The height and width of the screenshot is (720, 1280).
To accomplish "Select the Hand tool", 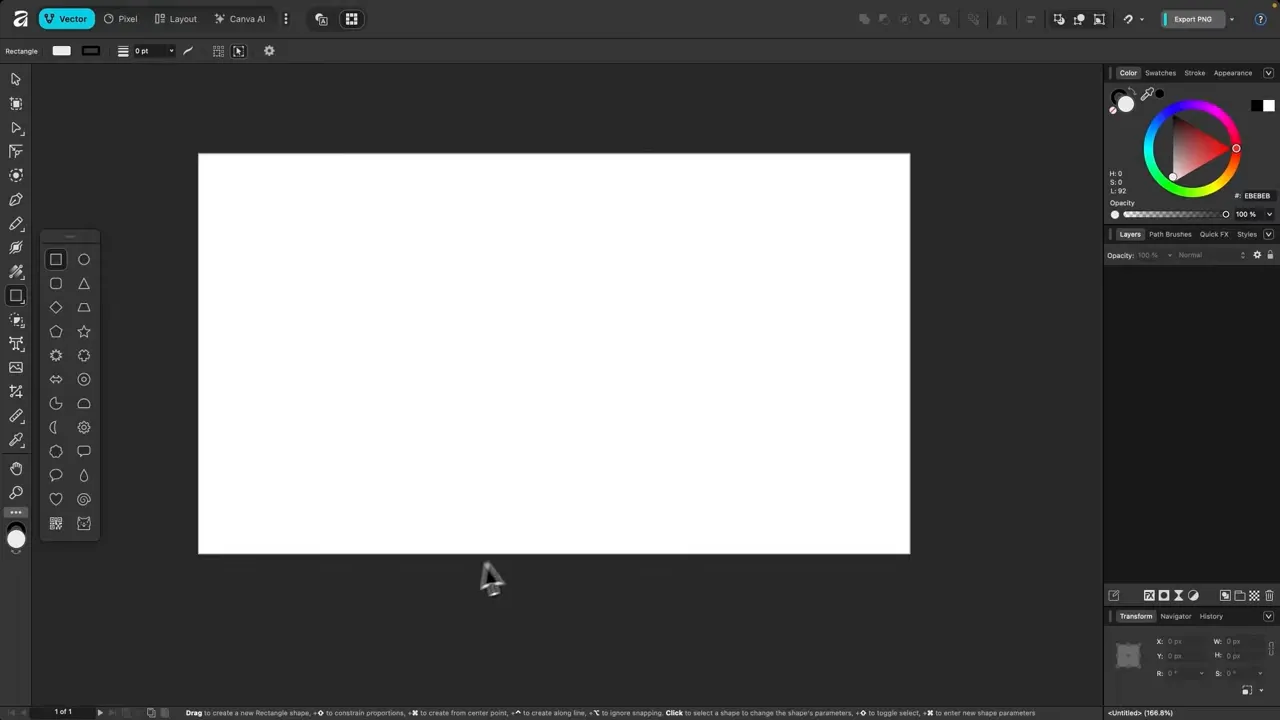I will (x=15, y=467).
